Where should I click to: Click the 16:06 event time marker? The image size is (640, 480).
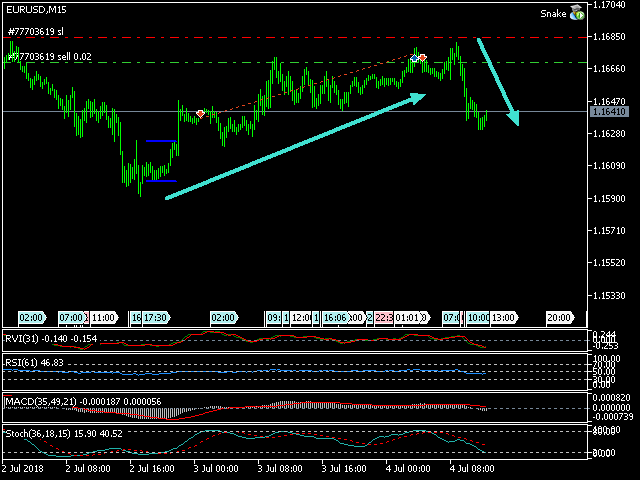[x=336, y=318]
